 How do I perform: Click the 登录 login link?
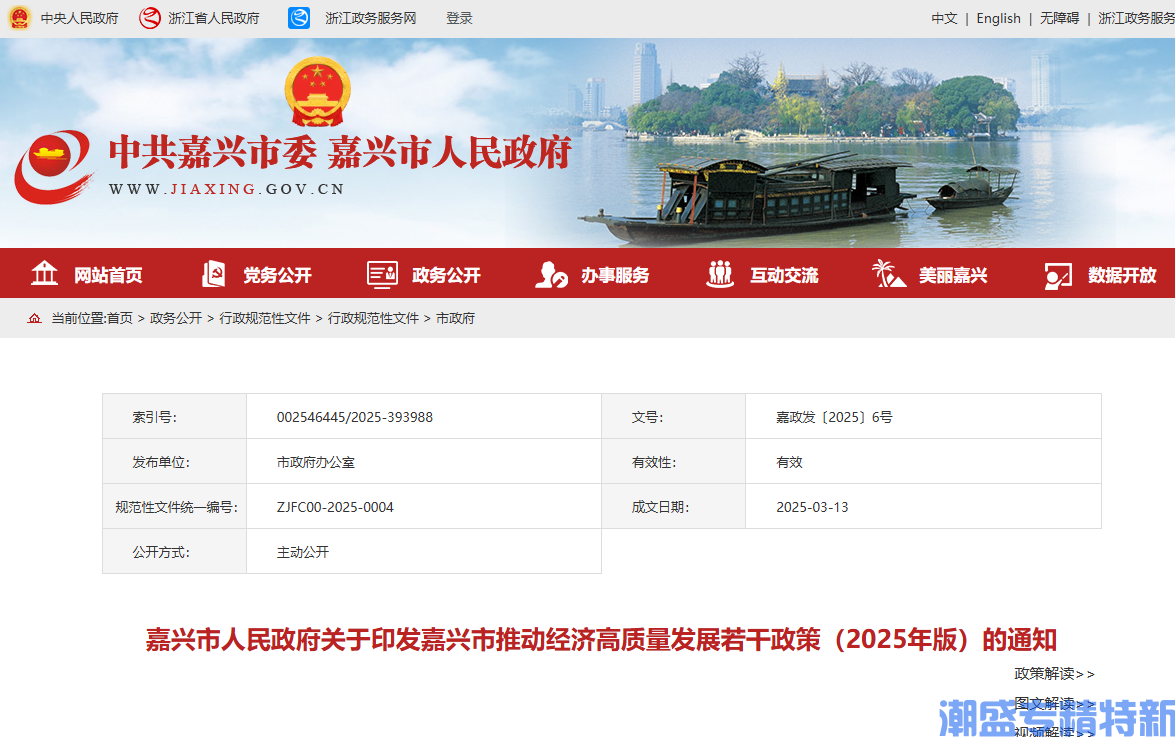click(x=459, y=18)
